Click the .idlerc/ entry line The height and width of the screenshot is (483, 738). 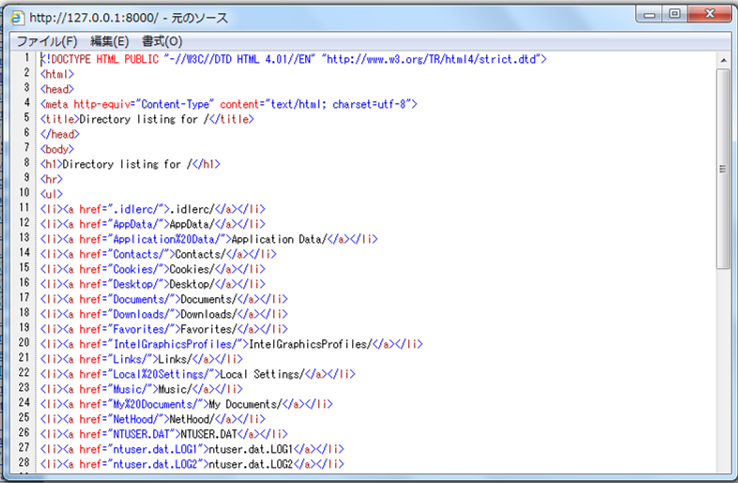pyautogui.click(x=152, y=209)
